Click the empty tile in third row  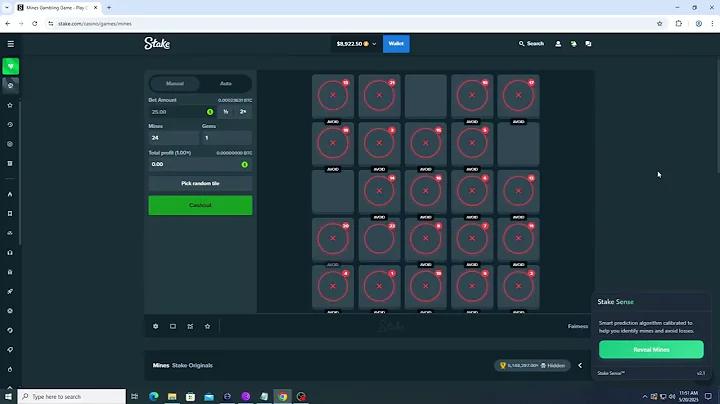click(333, 191)
